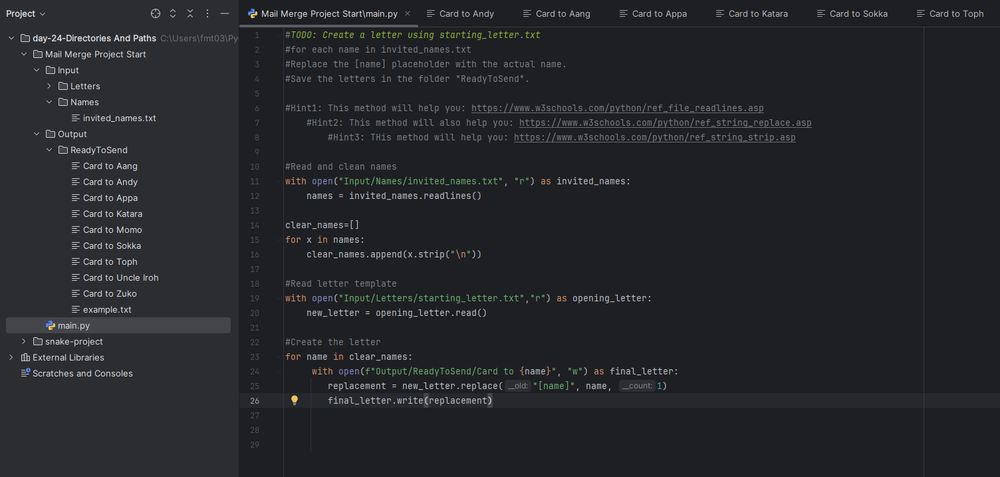Click the _old: parameter hint on line 25
This screenshot has height=477, width=1000.
click(x=518, y=386)
